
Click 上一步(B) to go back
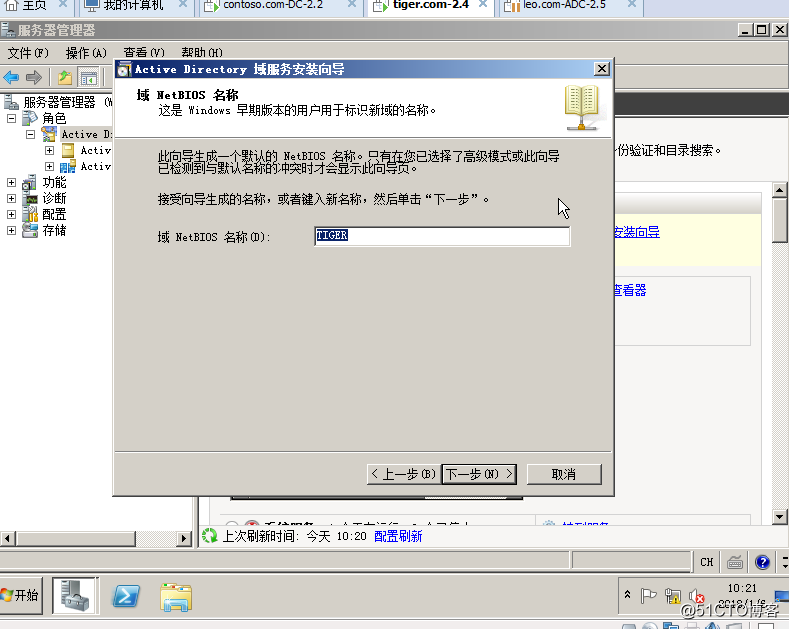tap(404, 474)
